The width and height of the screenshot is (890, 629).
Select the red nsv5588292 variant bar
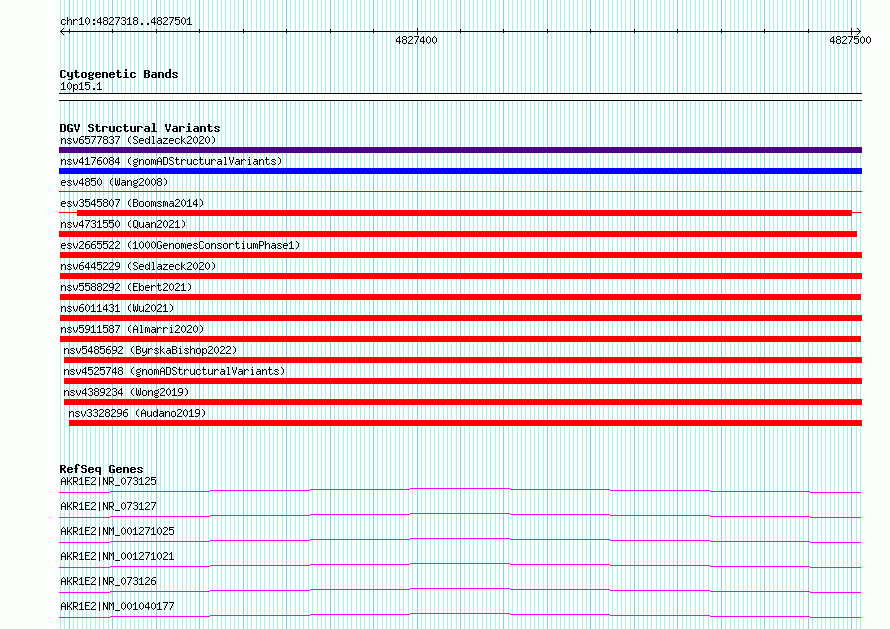pos(460,297)
